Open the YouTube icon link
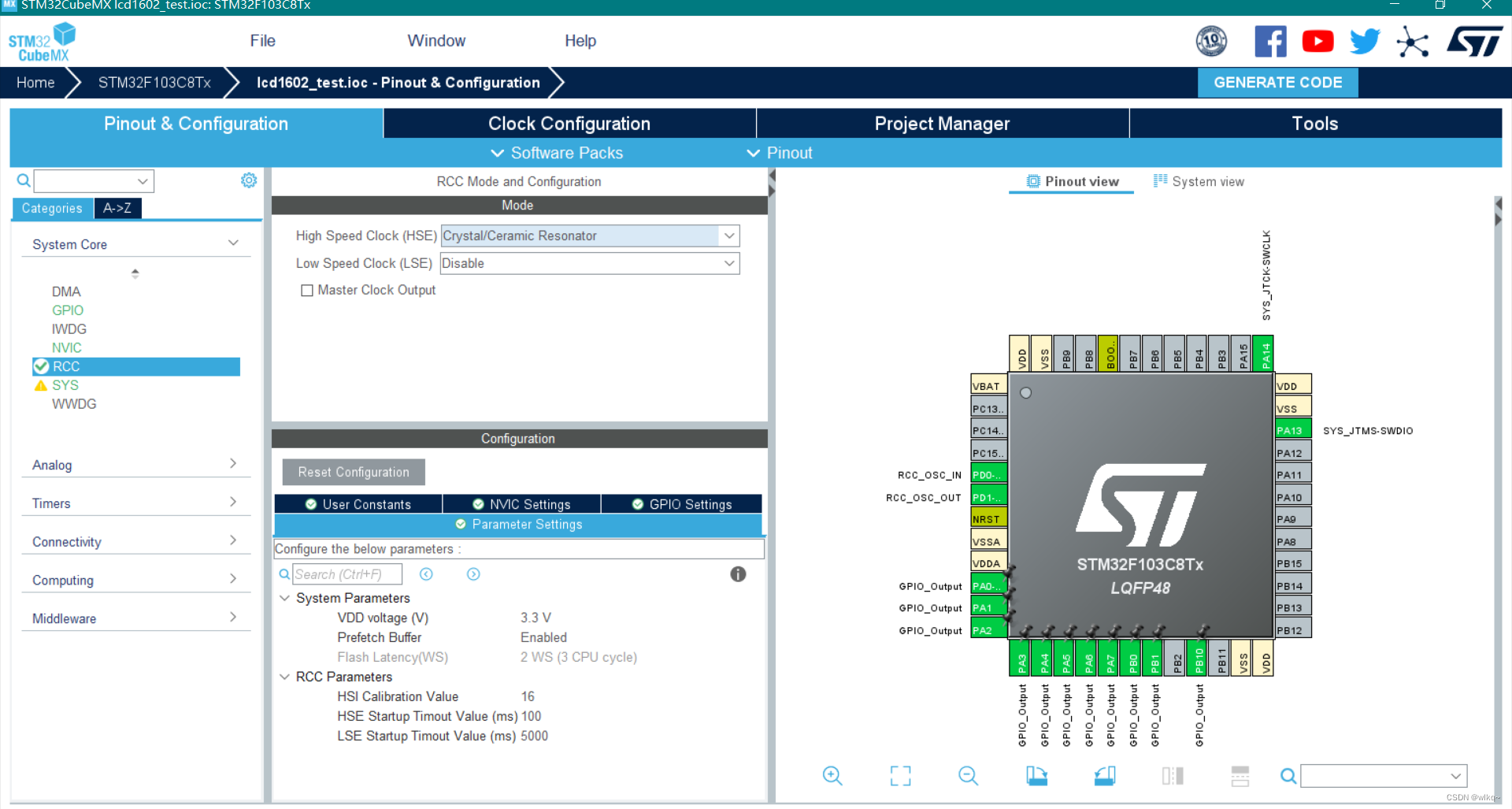This screenshot has height=809, width=1512. click(1317, 41)
